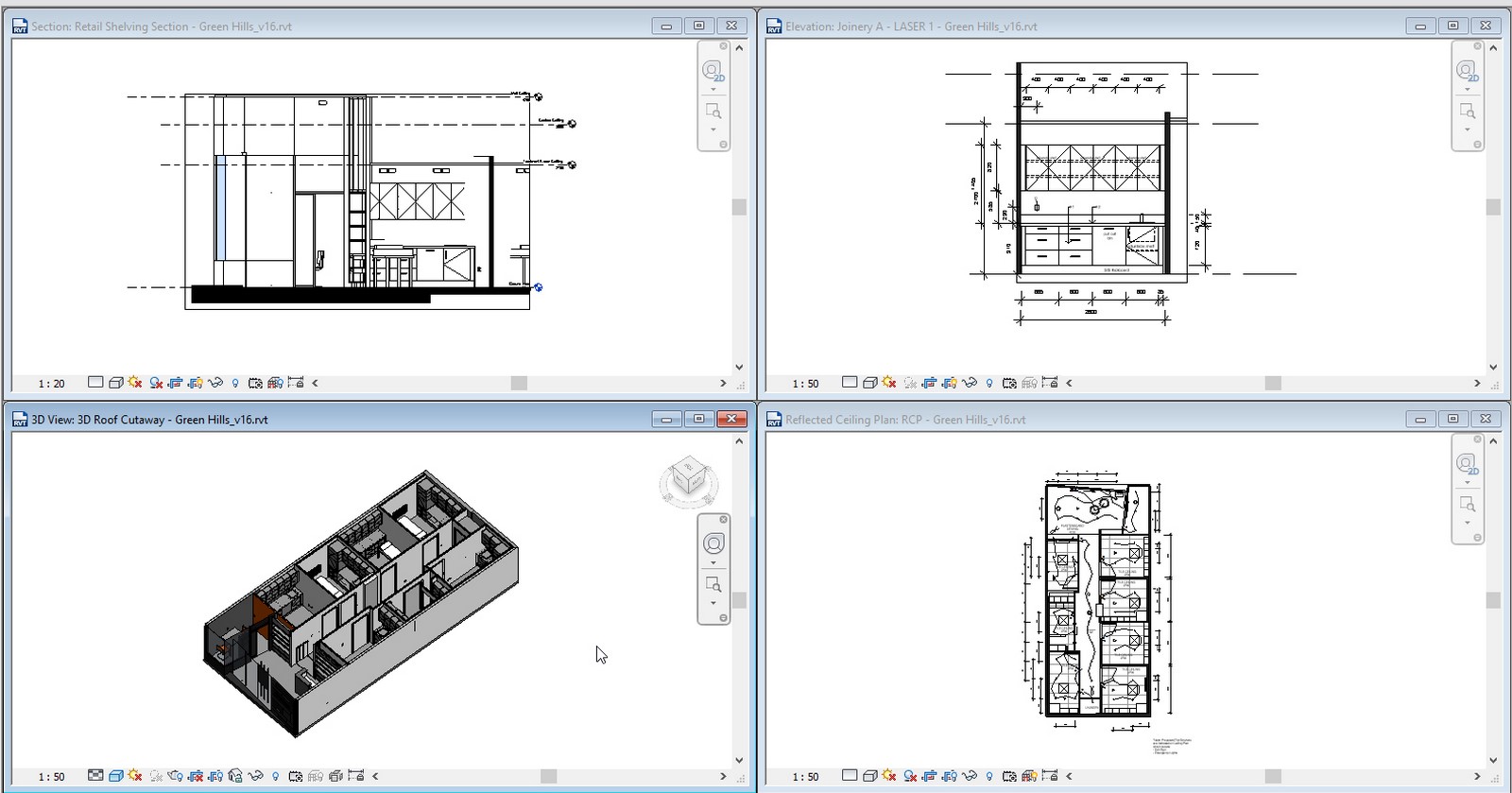The image size is (1512, 793).
Task: Minimize the Elevation: Joinery A window
Action: tap(1420, 26)
